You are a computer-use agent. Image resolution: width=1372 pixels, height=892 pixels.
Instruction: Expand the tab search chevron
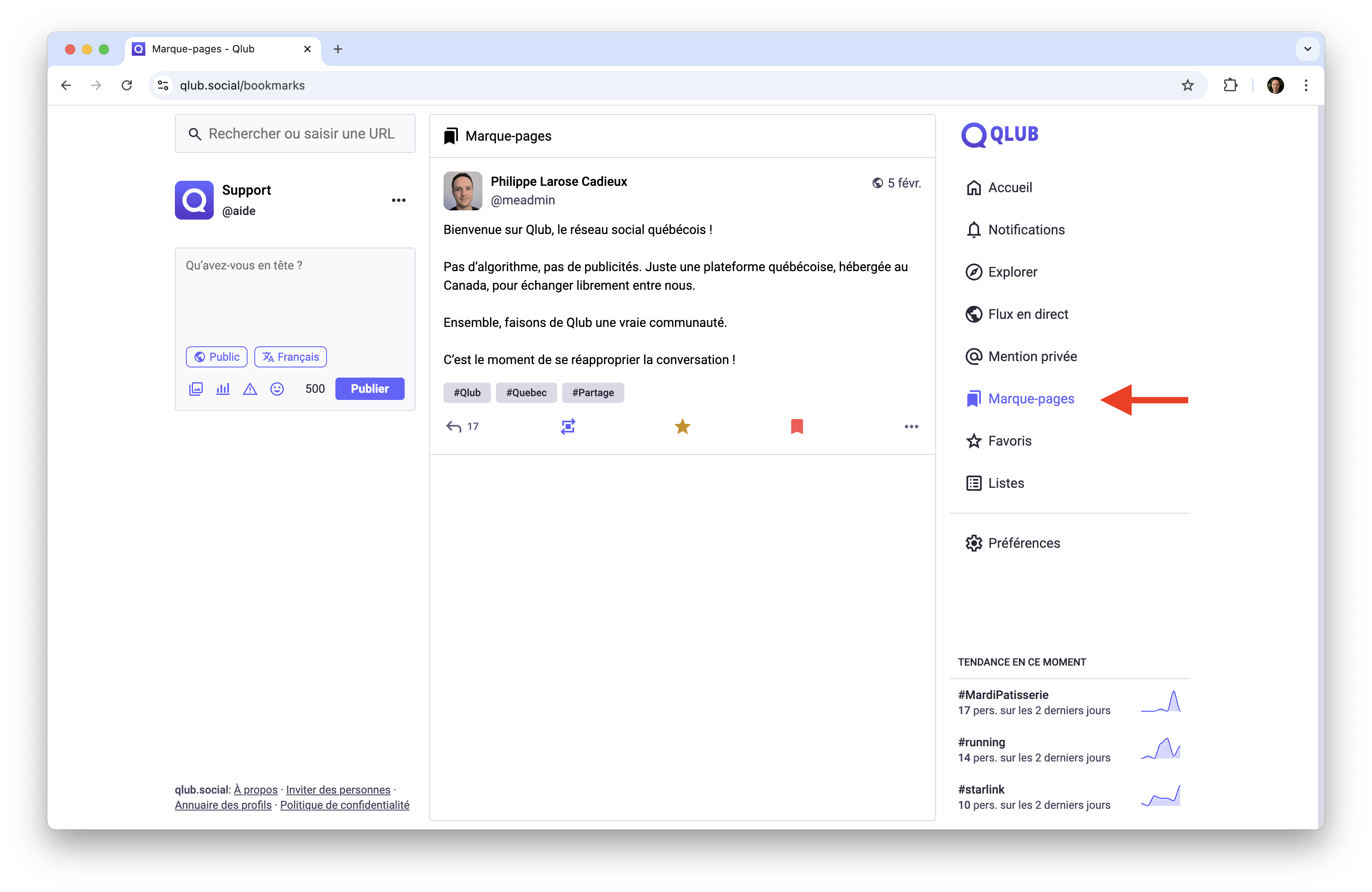pyautogui.click(x=1307, y=49)
